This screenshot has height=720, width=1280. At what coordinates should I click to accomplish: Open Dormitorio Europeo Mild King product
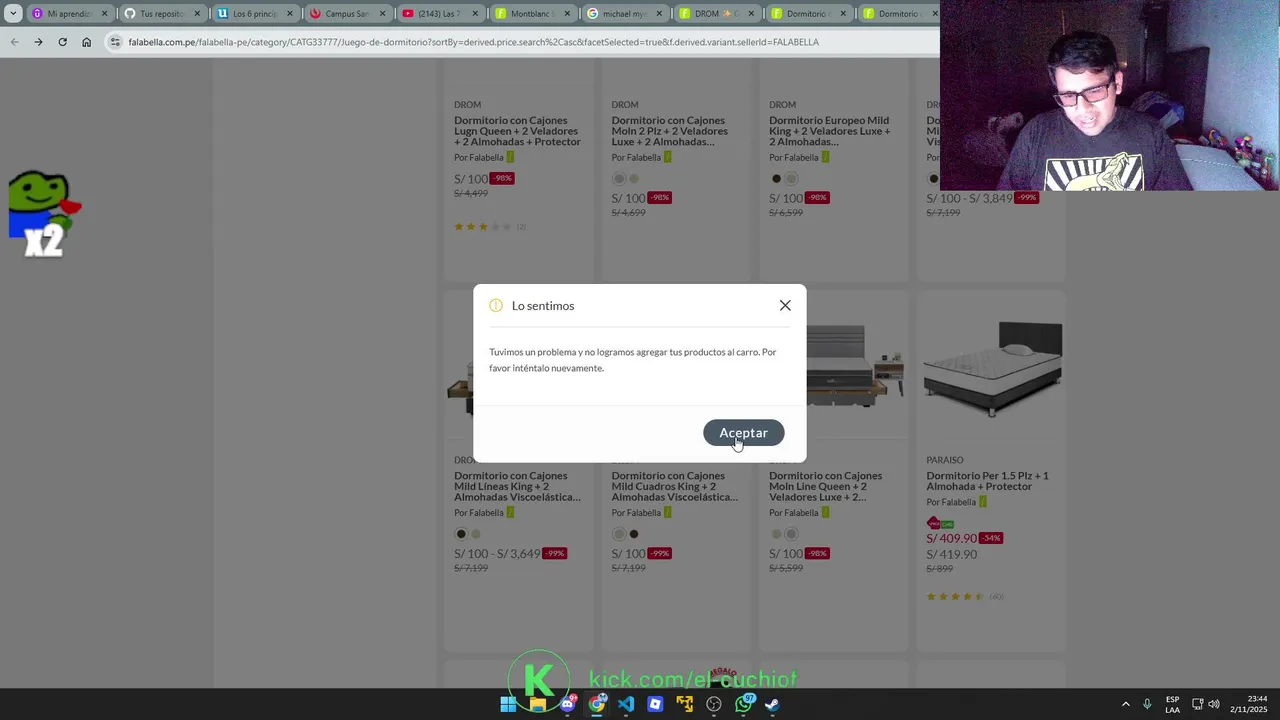point(829,131)
